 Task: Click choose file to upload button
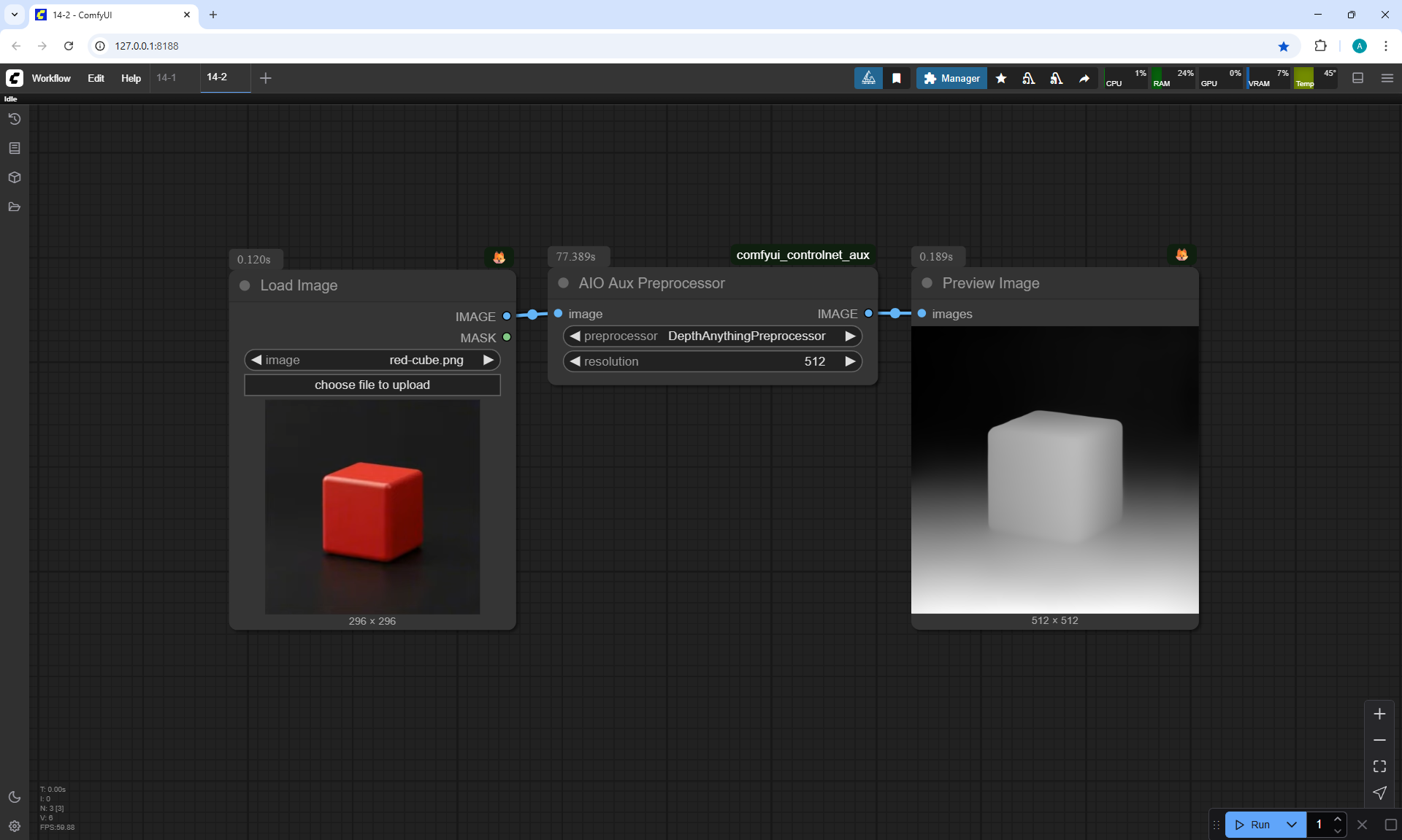[372, 385]
